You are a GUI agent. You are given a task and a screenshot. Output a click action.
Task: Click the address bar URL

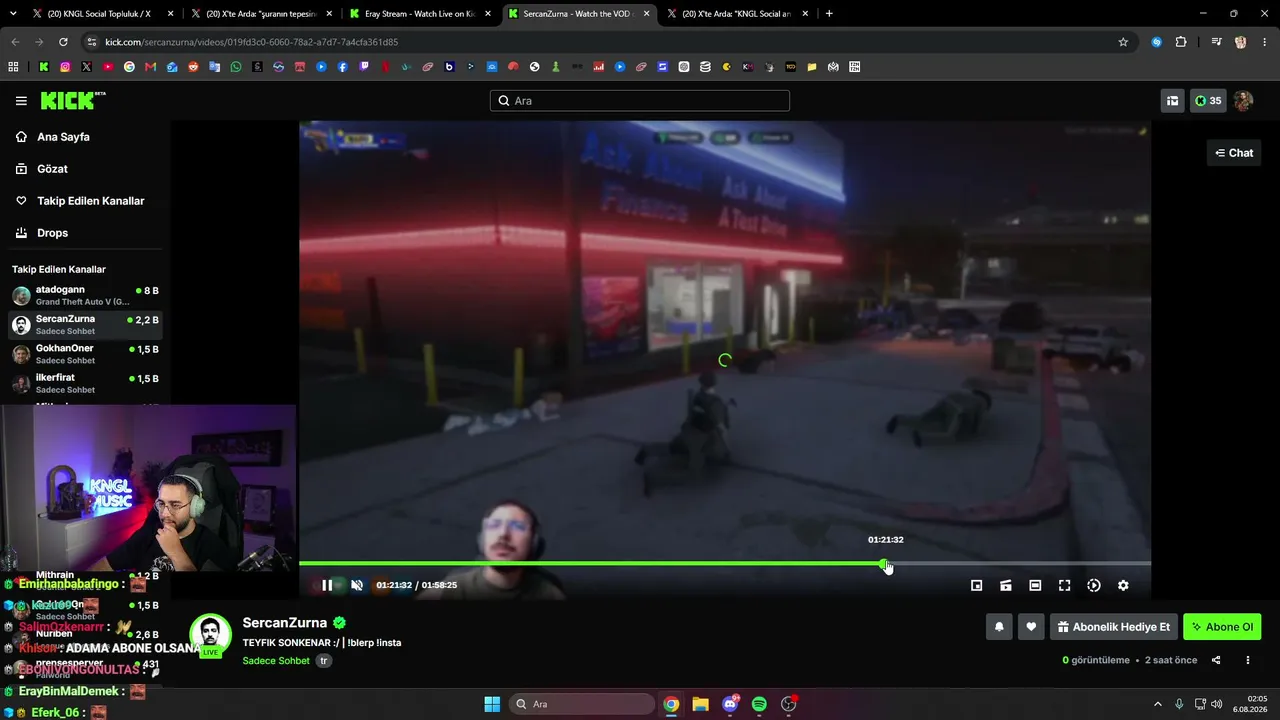(x=251, y=42)
